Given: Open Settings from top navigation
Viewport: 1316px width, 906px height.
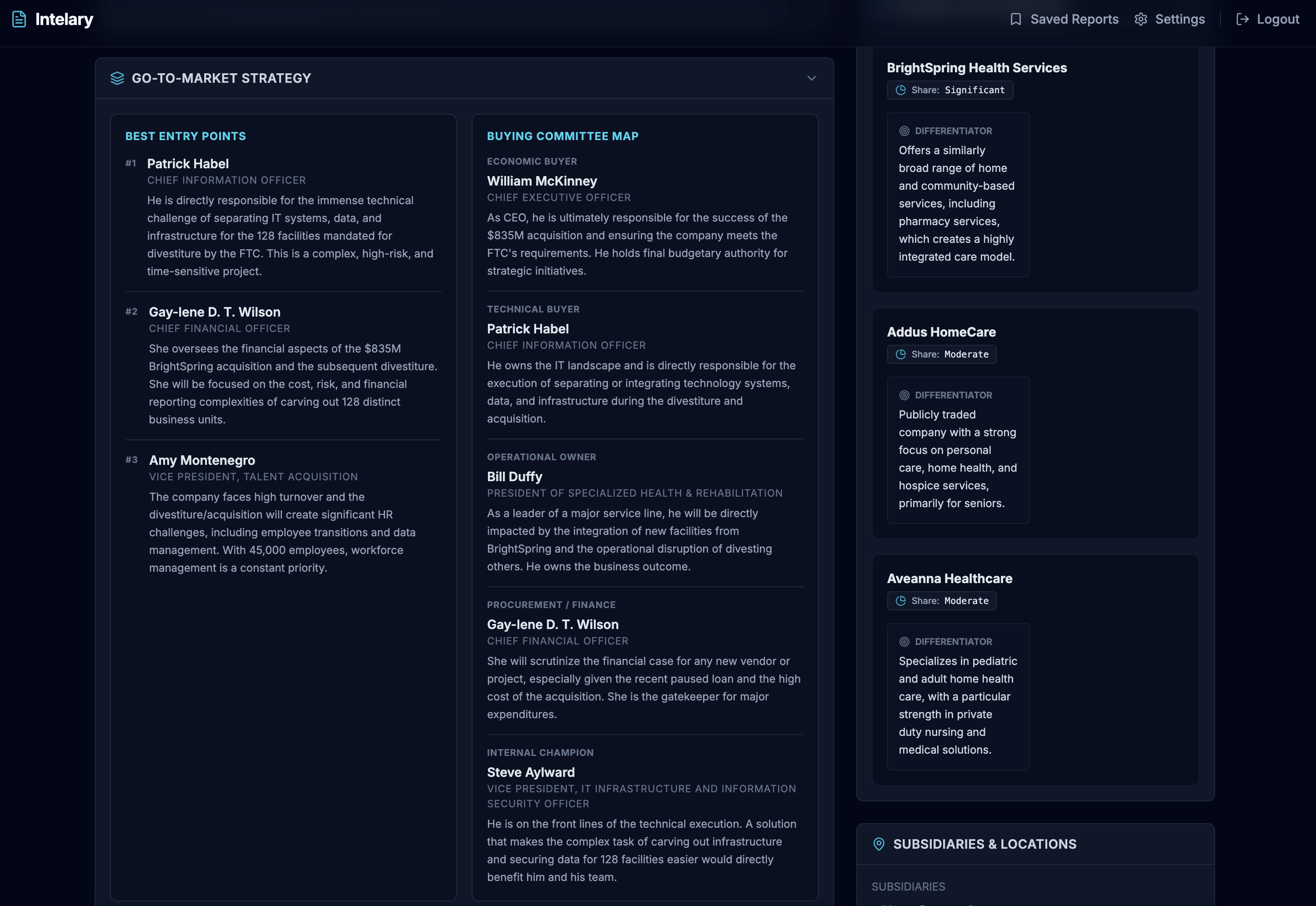Looking at the screenshot, I should pyautogui.click(x=1179, y=19).
